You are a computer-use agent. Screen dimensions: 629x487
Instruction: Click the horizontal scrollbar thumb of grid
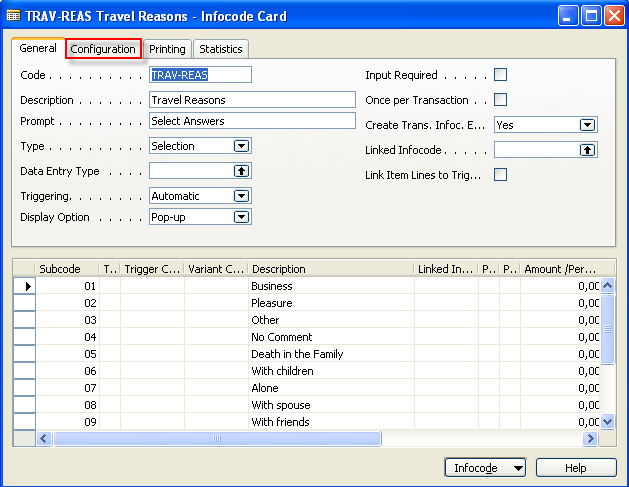(x=216, y=438)
